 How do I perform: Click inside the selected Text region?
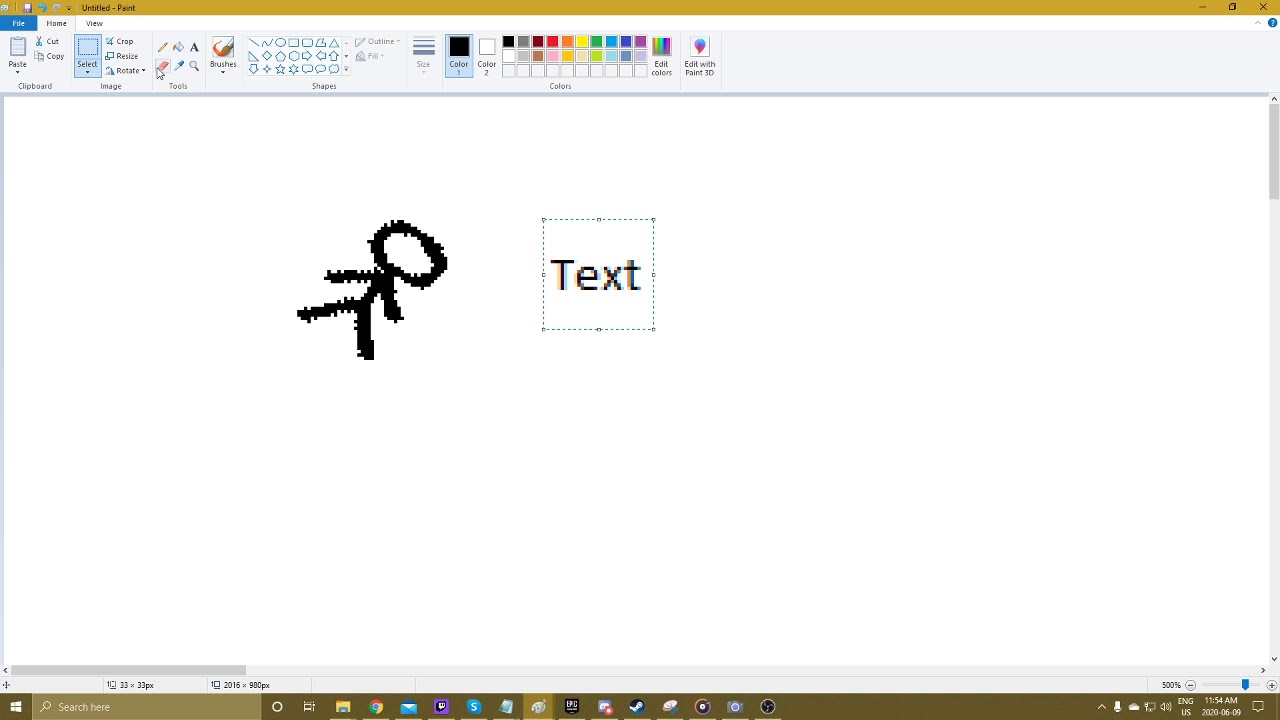point(598,274)
